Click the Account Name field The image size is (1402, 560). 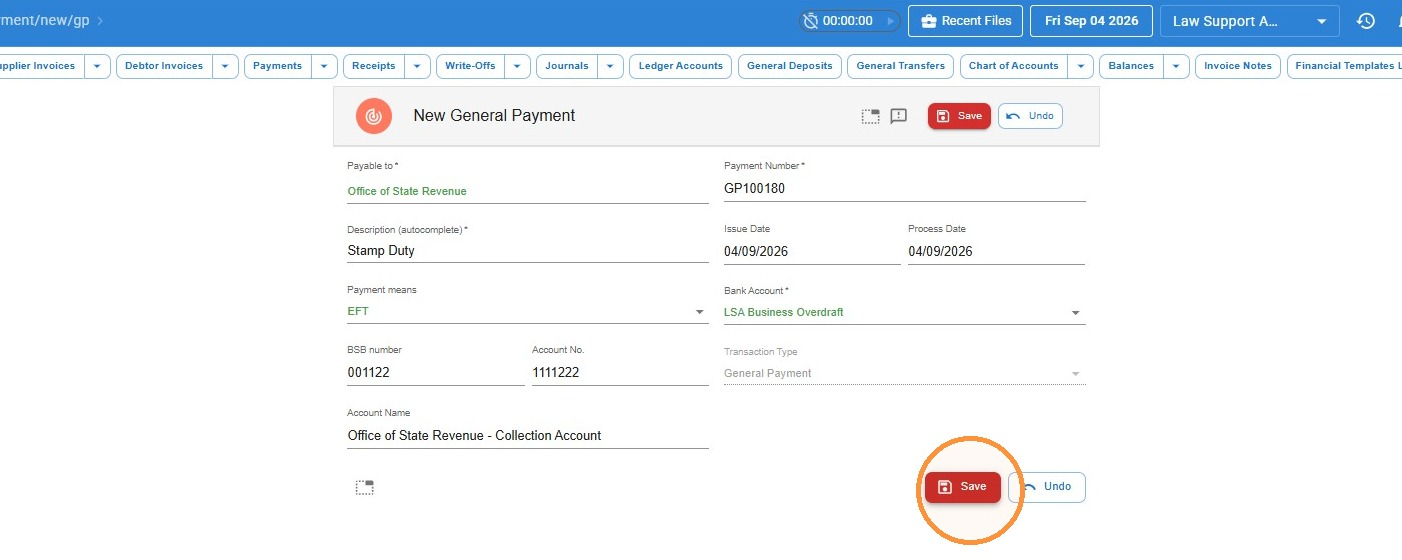(528, 436)
